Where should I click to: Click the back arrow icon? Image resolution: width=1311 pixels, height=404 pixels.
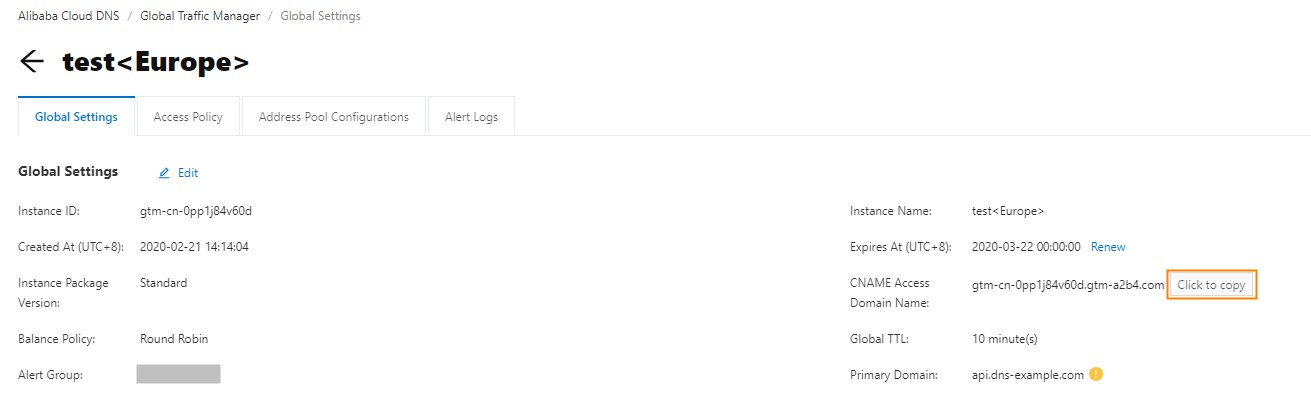coord(32,61)
